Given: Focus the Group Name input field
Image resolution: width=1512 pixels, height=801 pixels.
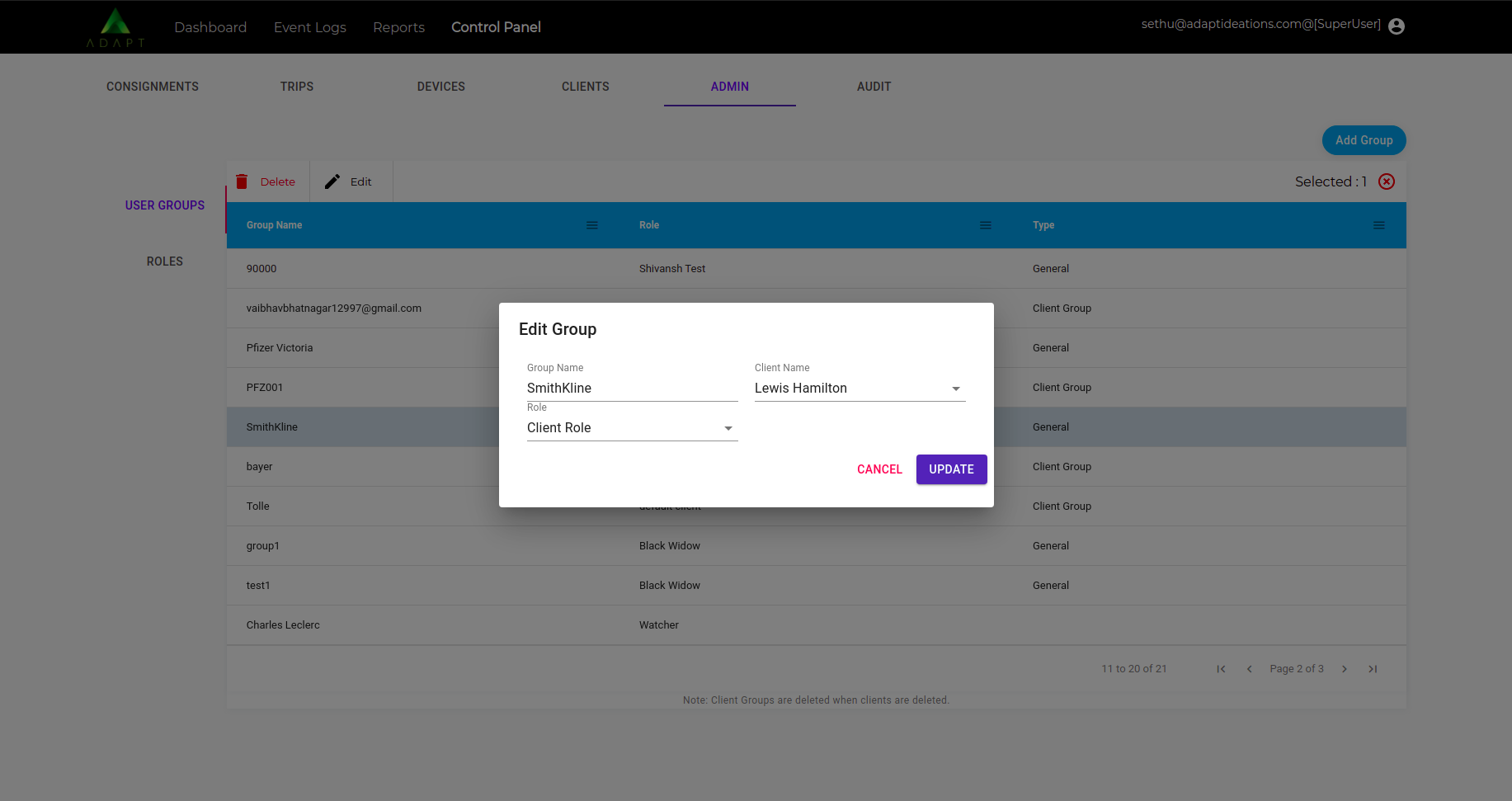Looking at the screenshot, I should (632, 389).
